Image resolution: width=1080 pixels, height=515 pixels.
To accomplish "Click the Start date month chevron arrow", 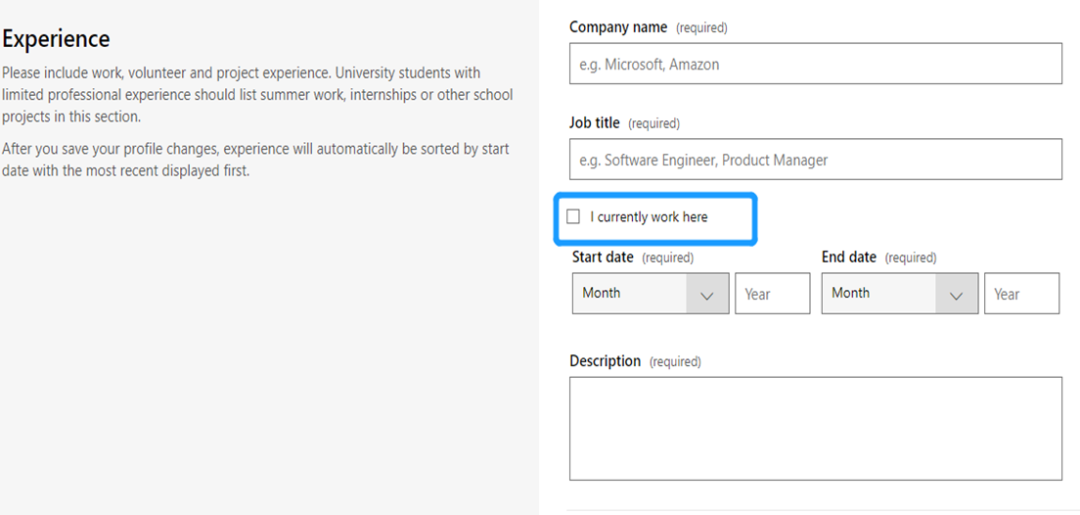I will tap(708, 295).
